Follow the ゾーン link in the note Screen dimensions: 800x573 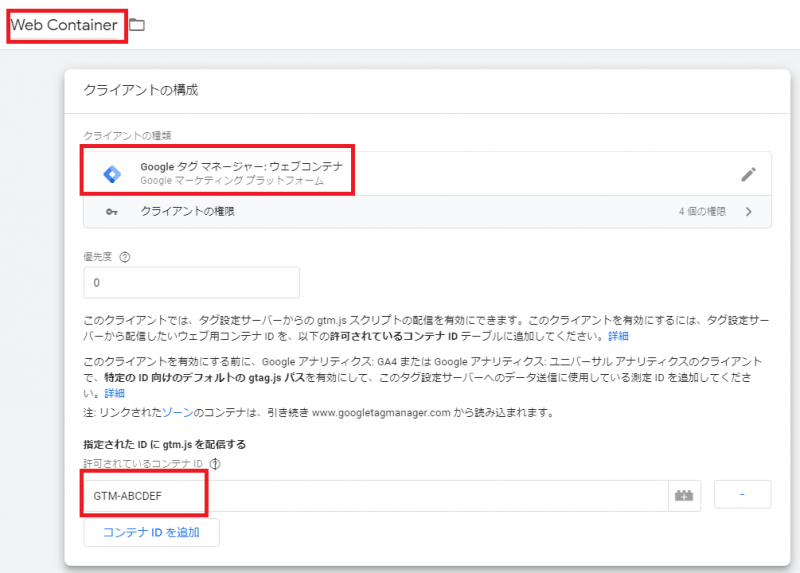tap(178, 412)
